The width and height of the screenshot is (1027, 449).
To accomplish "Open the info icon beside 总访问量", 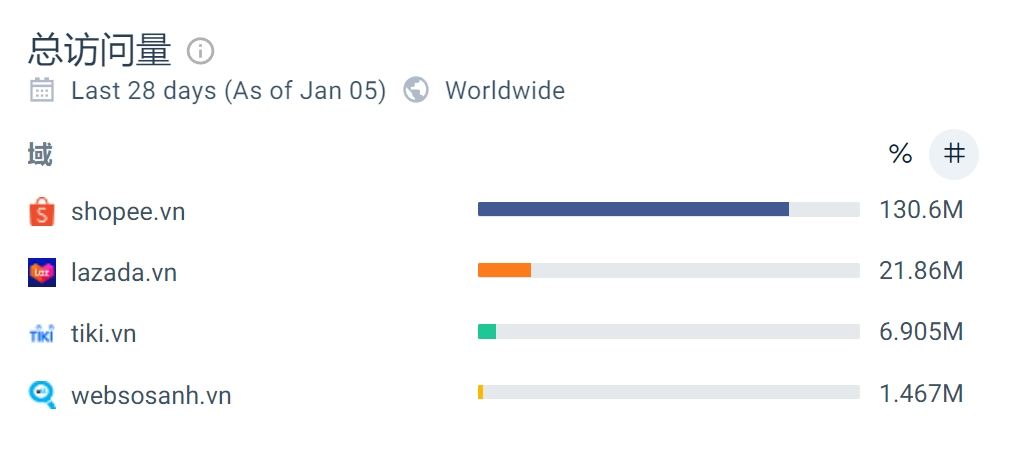I will click(x=200, y=50).
